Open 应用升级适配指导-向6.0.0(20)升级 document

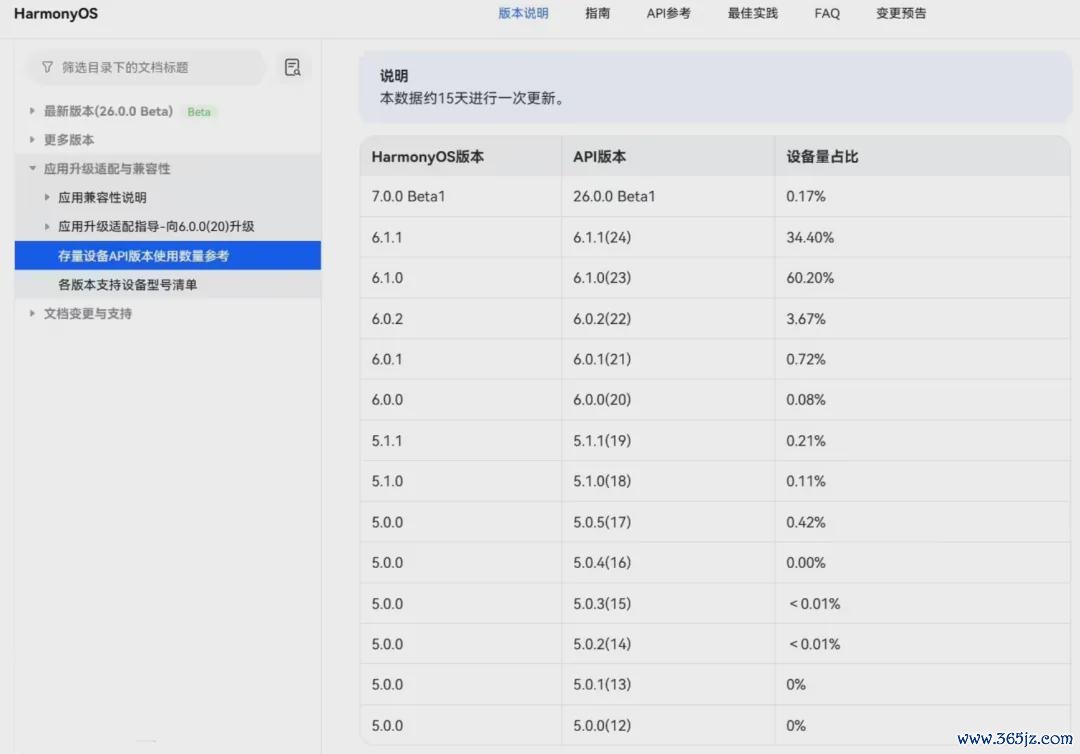click(156, 227)
